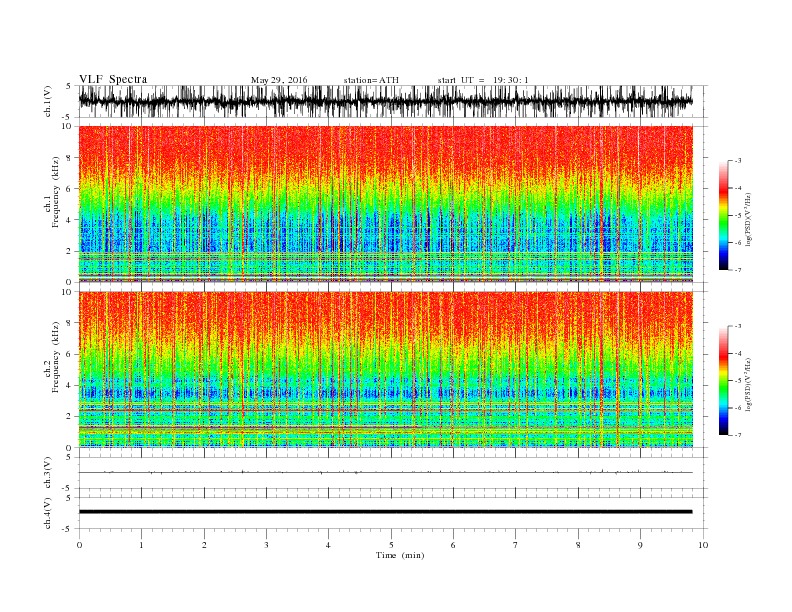Screen dimensions: 792x612
Task: Click the "6" kHz tick of ch.2 spectrogram
Action: coord(70,354)
